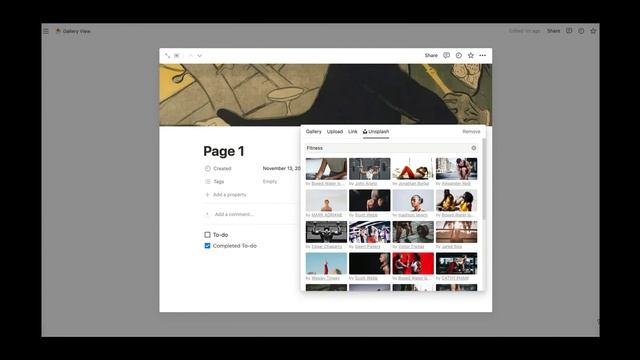Image resolution: width=640 pixels, height=360 pixels.
Task: Open page in full view icon
Action: pos(167,56)
